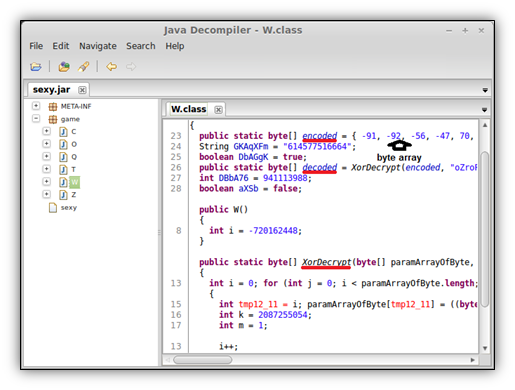Go forward with the right arrow
The image size is (515, 390).
tap(131, 67)
